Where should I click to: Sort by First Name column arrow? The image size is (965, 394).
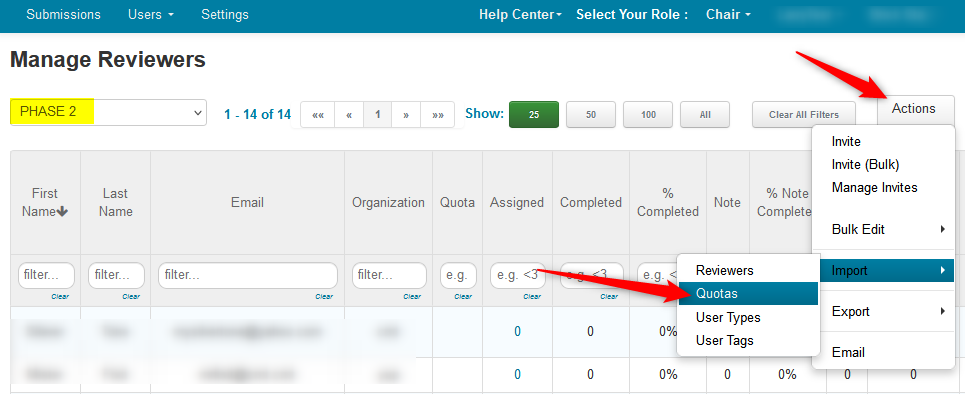[x=62, y=212]
